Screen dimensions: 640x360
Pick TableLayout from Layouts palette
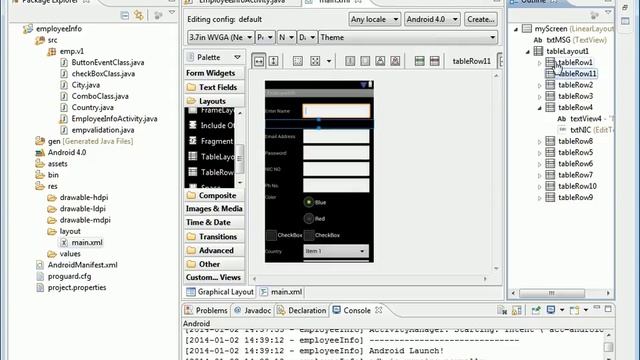(x=211, y=157)
